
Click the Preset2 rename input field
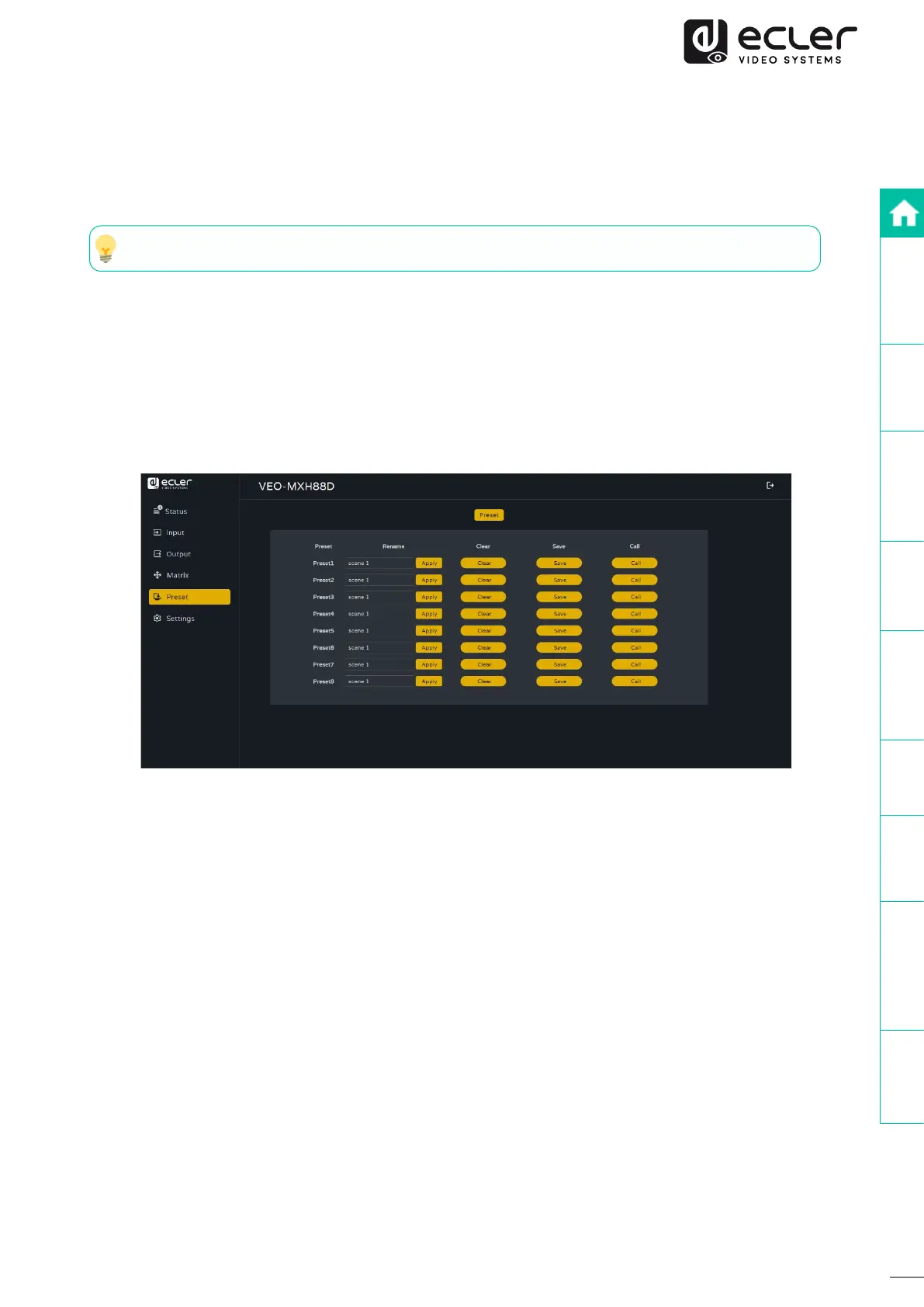(379, 581)
